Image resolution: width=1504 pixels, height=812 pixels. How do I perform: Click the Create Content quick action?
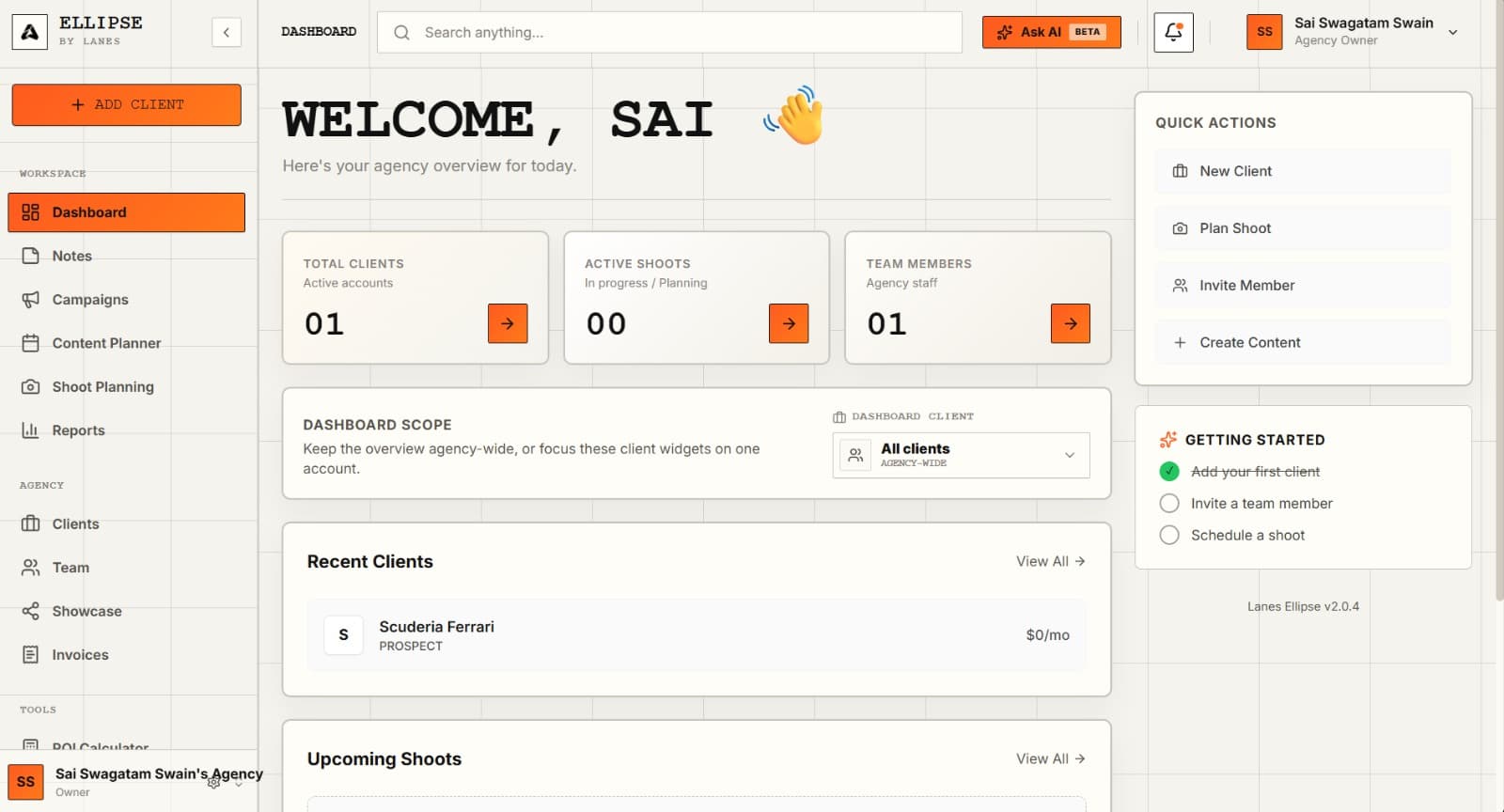1303,343
